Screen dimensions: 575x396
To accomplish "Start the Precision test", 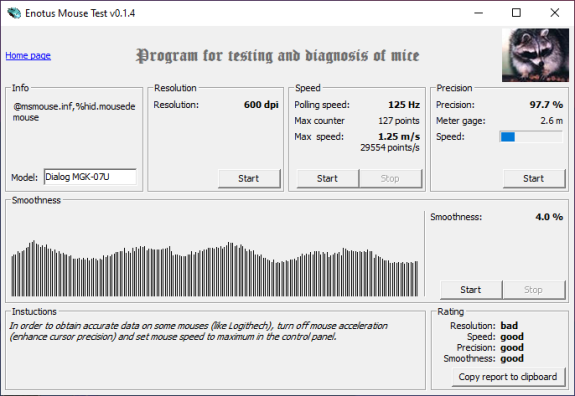I will (534, 179).
